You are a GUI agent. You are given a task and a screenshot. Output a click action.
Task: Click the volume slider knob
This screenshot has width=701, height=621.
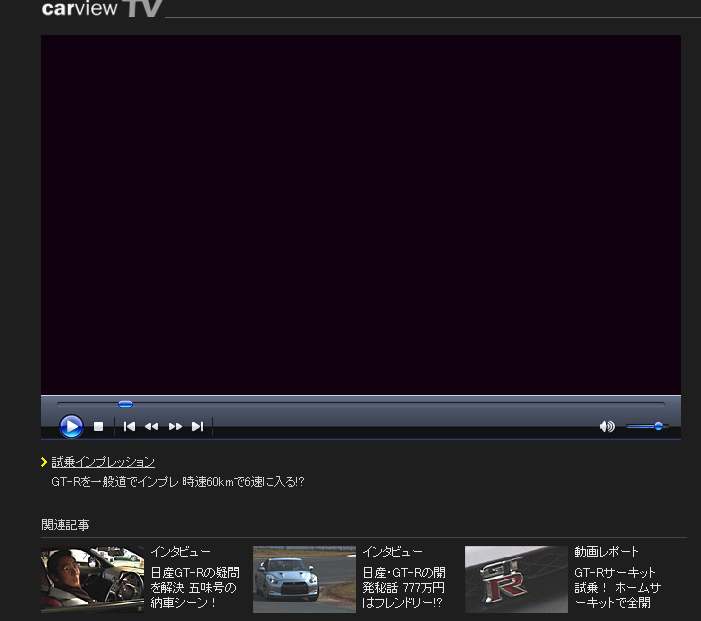pos(659,426)
